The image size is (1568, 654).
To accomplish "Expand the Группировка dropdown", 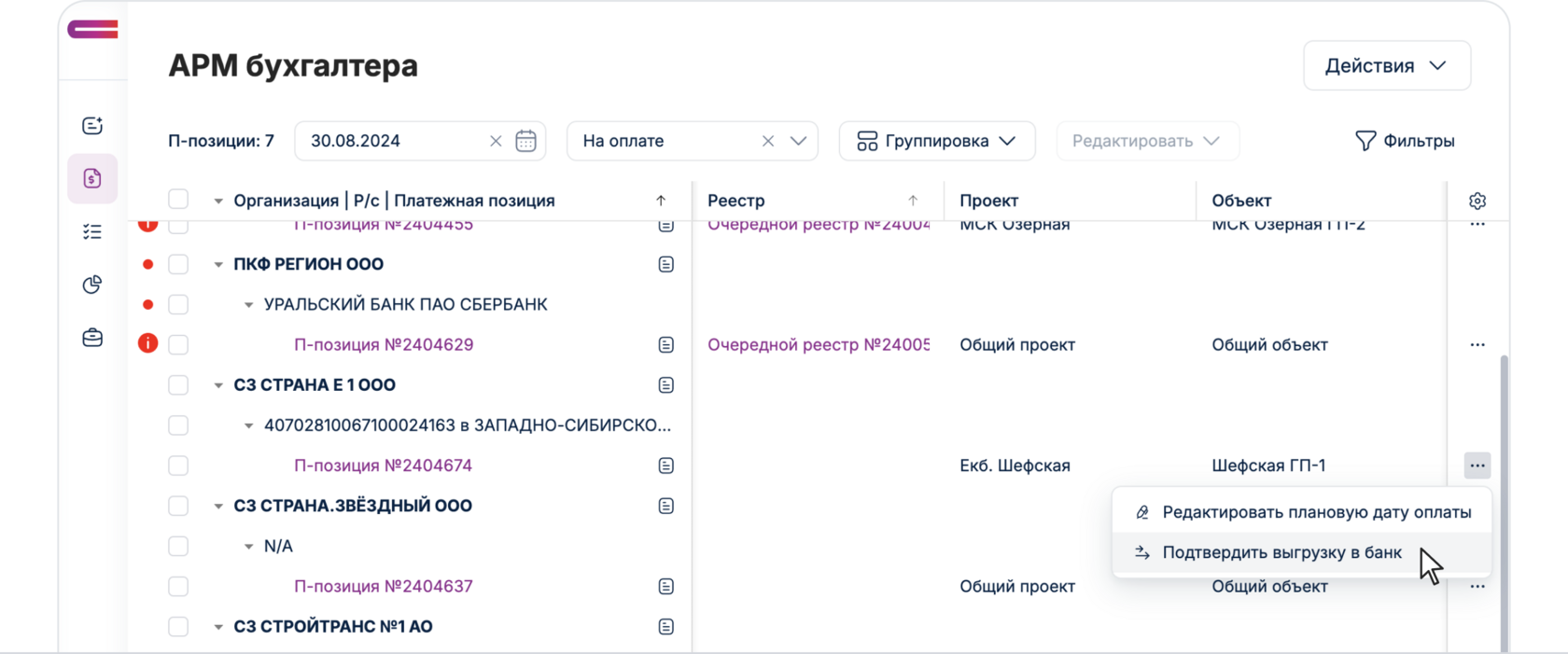I will pyautogui.click(x=936, y=141).
